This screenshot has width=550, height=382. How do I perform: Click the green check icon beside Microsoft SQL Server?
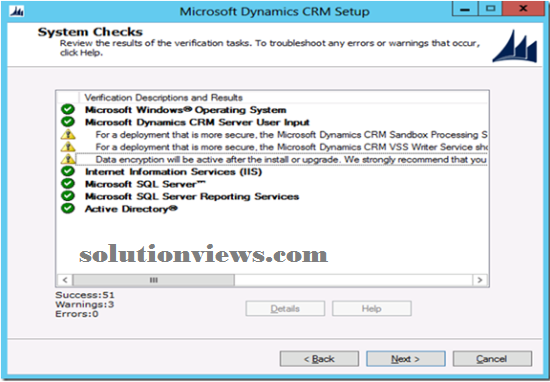coord(68,184)
